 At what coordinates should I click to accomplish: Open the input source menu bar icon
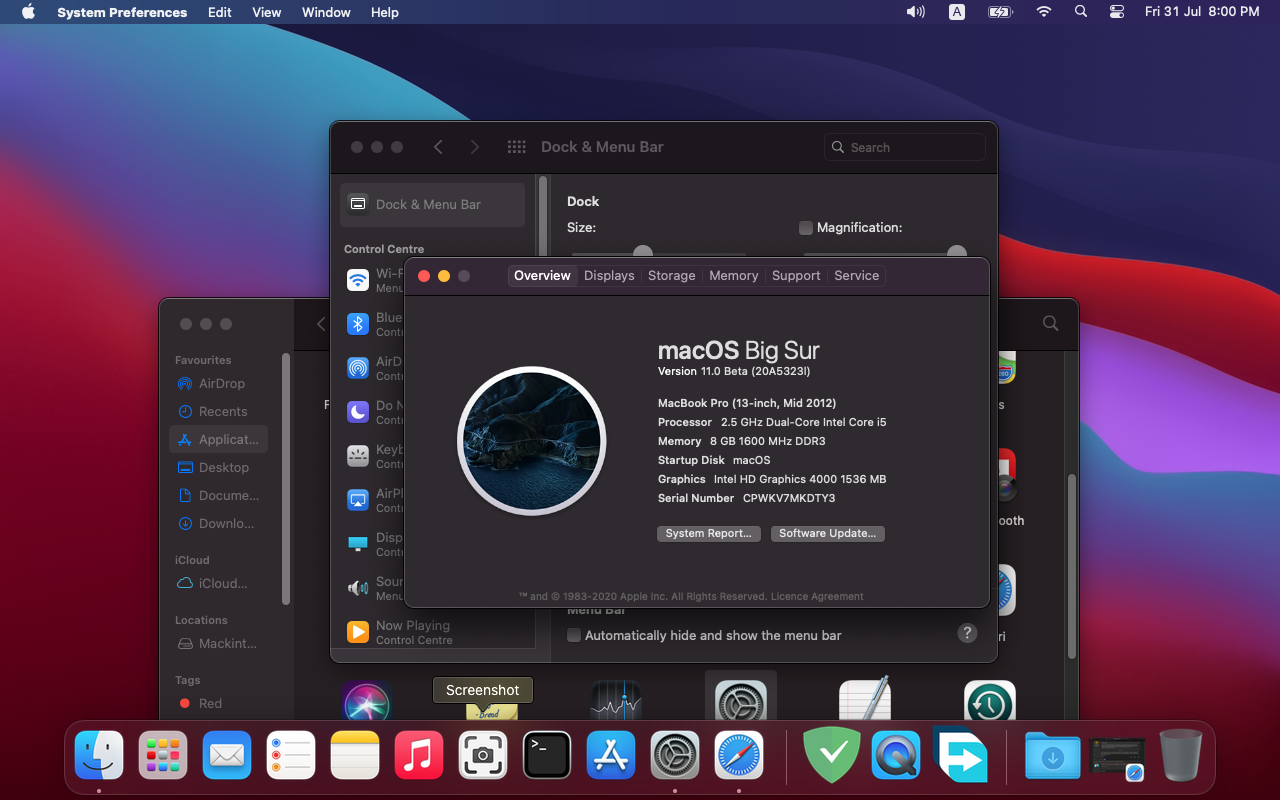pos(957,12)
